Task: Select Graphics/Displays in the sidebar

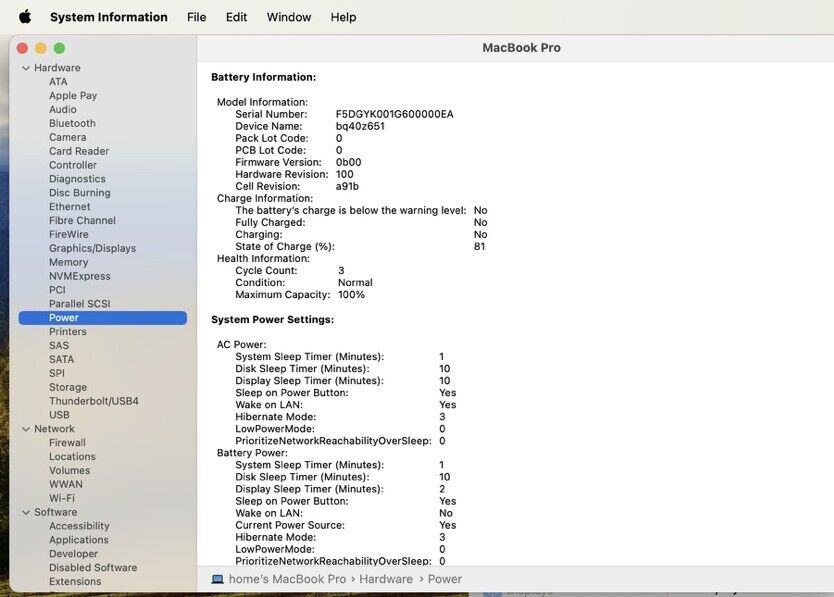Action: (x=92, y=248)
